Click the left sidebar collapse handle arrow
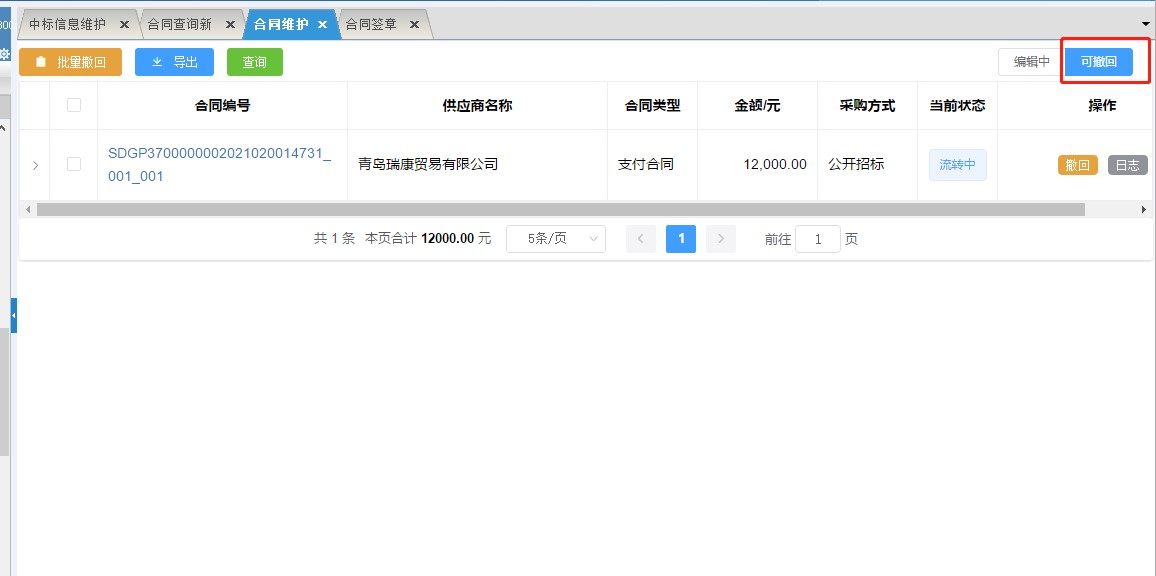Screen dimensions: 1156x576 coord(13,316)
